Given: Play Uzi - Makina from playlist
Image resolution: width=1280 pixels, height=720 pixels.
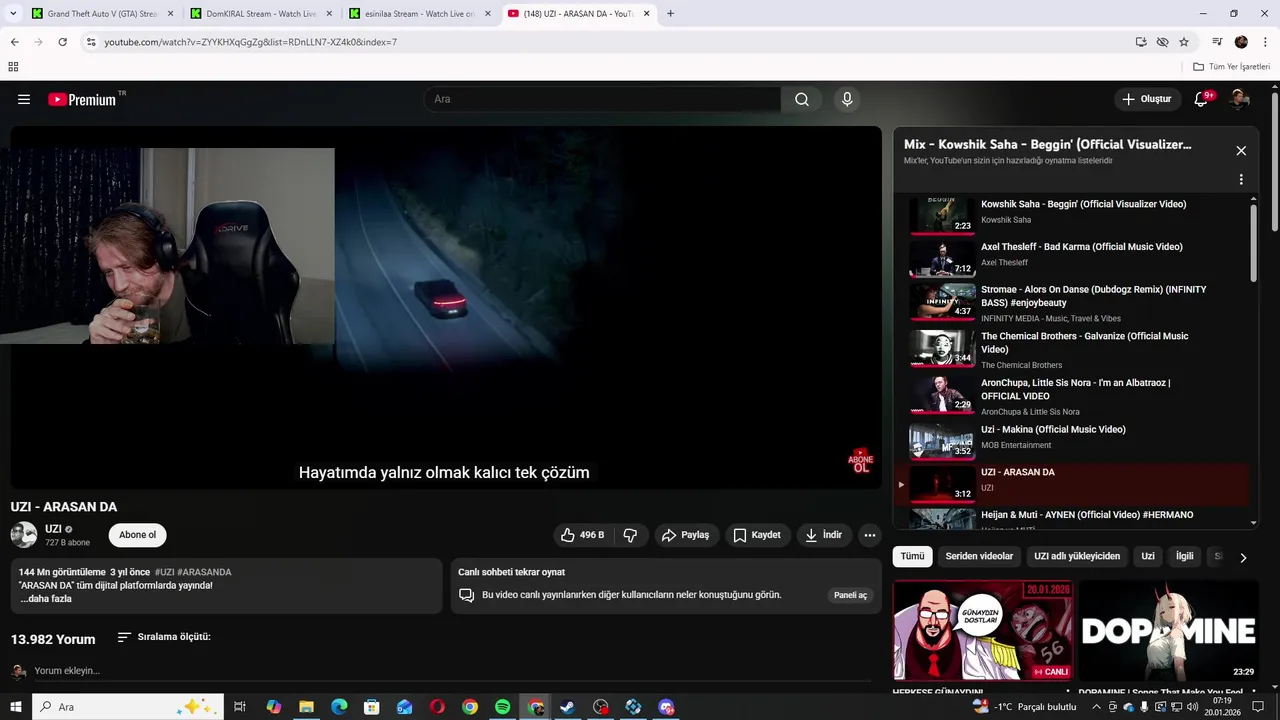Looking at the screenshot, I should [1070, 441].
